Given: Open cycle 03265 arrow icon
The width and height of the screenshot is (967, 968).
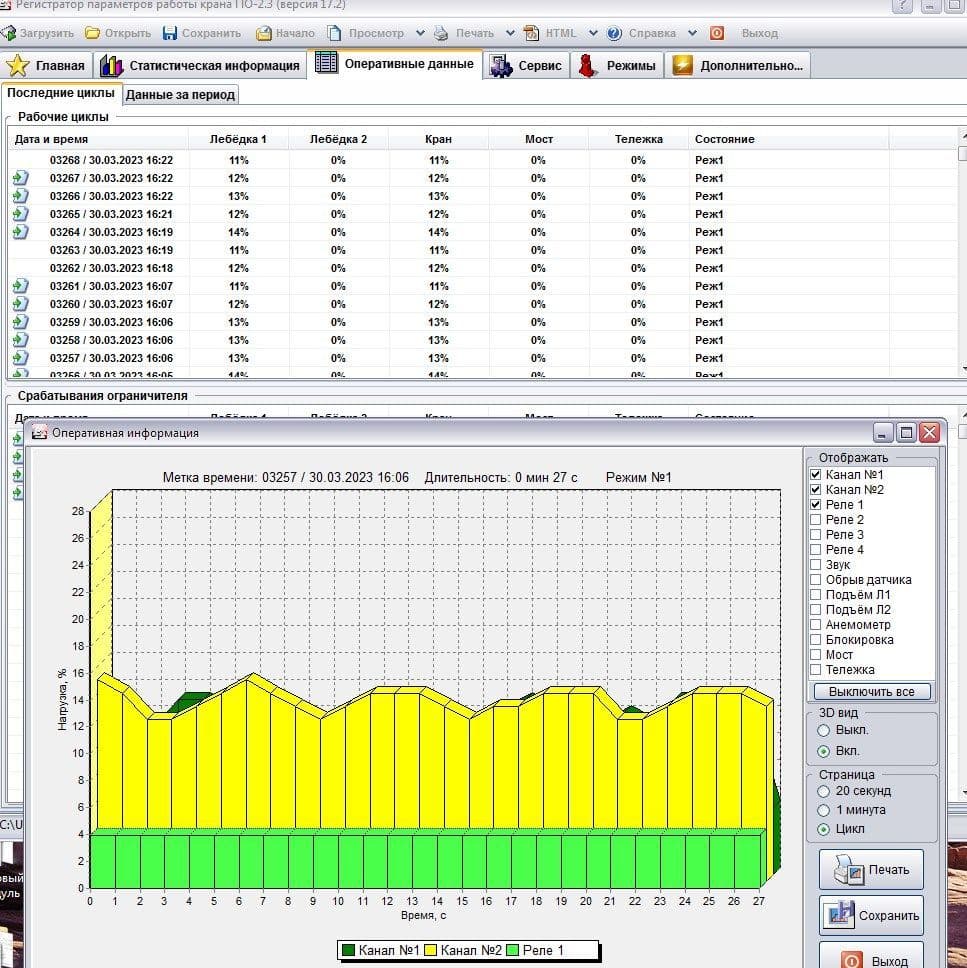Looking at the screenshot, I should pos(20,214).
